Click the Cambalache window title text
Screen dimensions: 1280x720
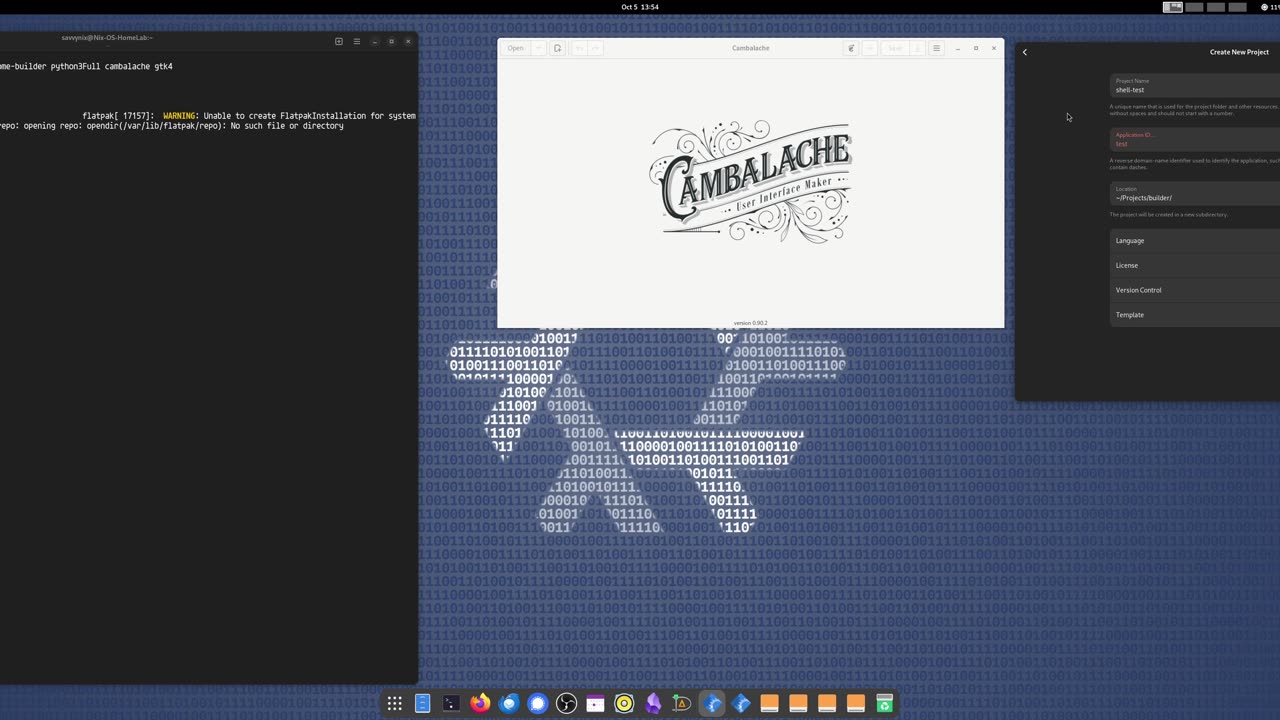point(751,48)
